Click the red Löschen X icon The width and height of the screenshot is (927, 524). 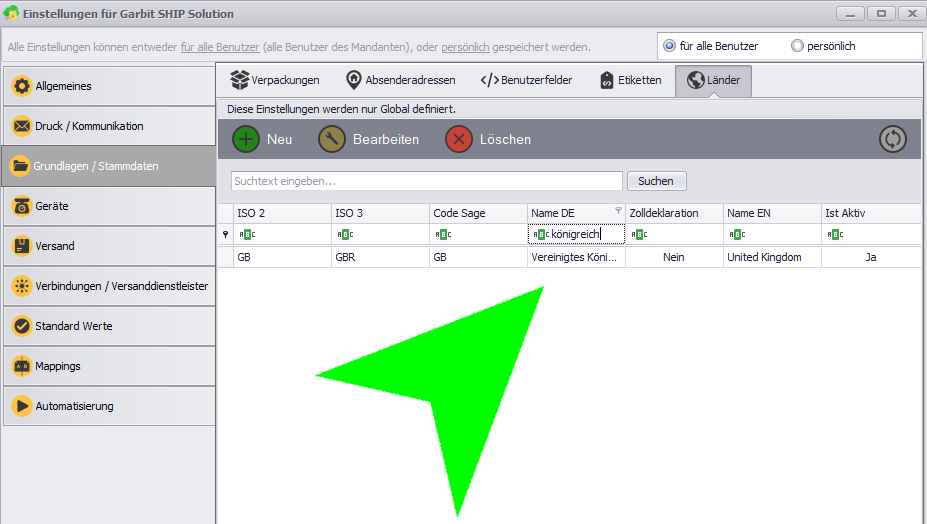coord(459,140)
